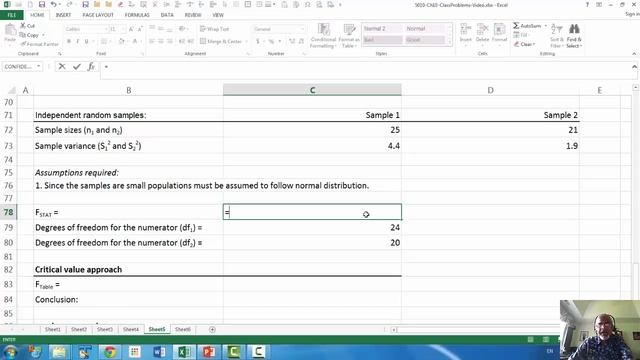Click the Cut scissors button
The height and width of the screenshot is (360, 640).
27,26
